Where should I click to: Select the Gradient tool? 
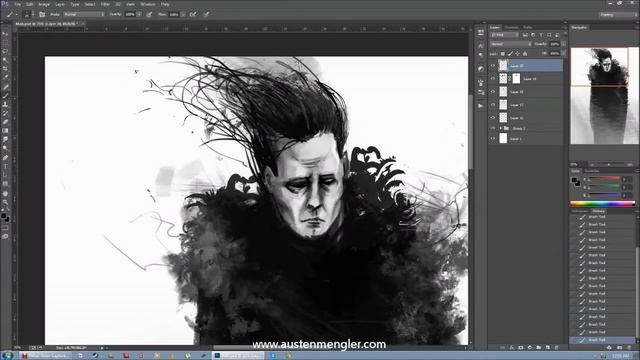5,131
